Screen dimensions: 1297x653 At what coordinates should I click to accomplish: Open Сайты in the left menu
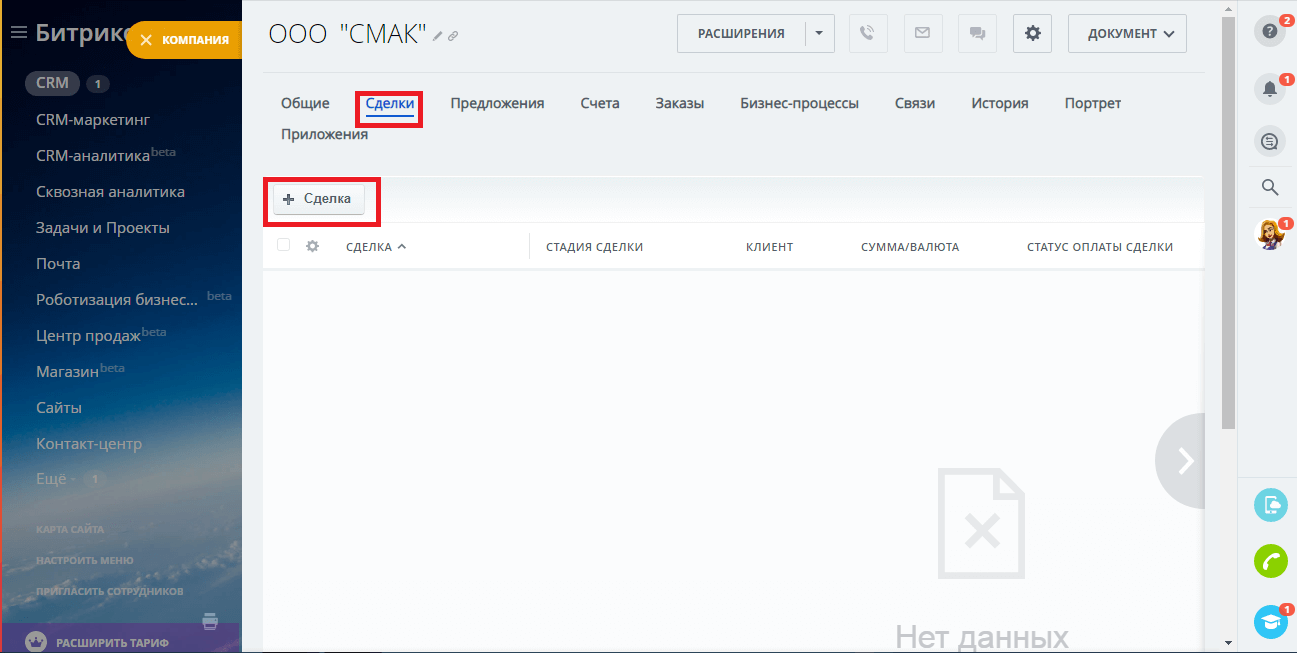coord(59,408)
